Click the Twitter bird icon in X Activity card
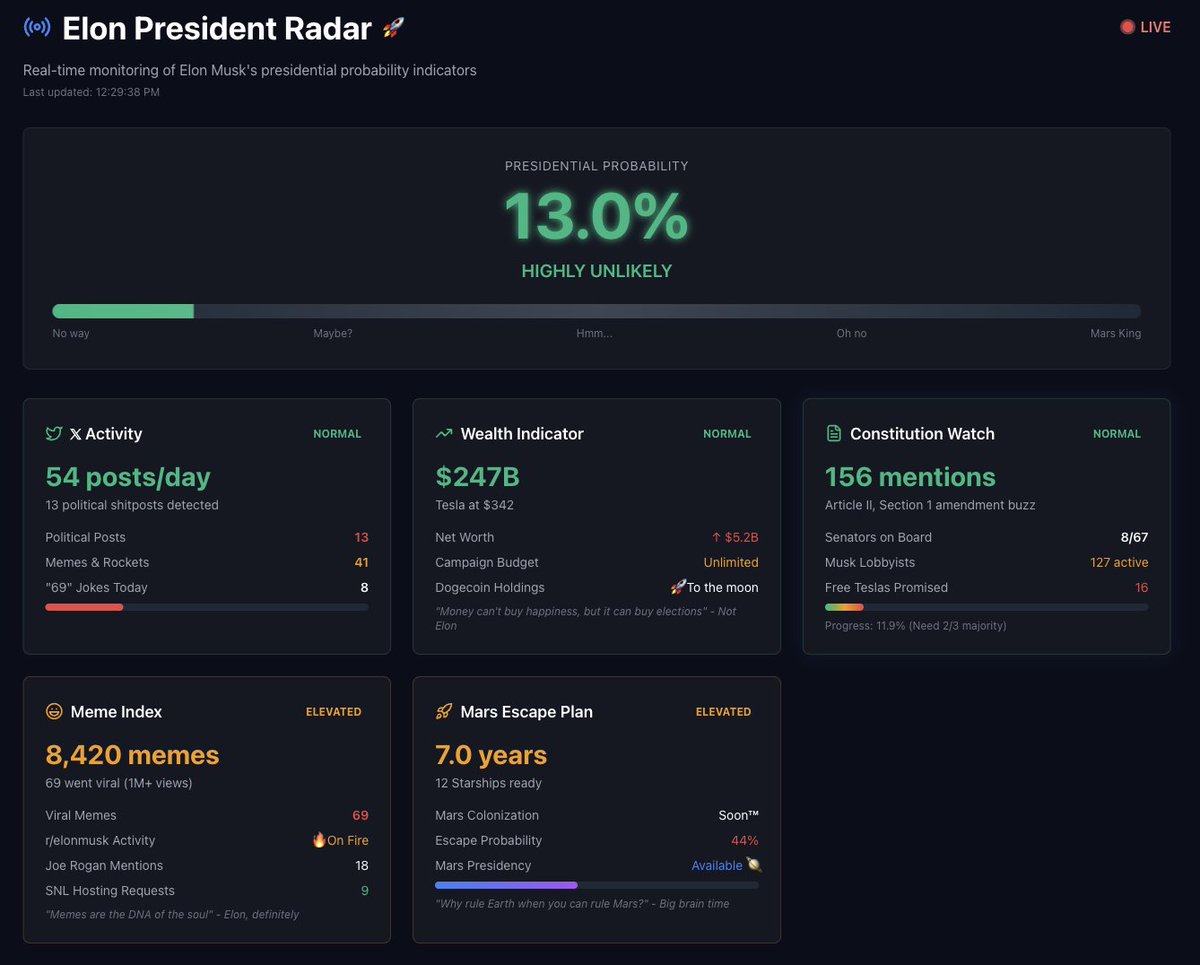The width and height of the screenshot is (1200, 965). [x=54, y=434]
